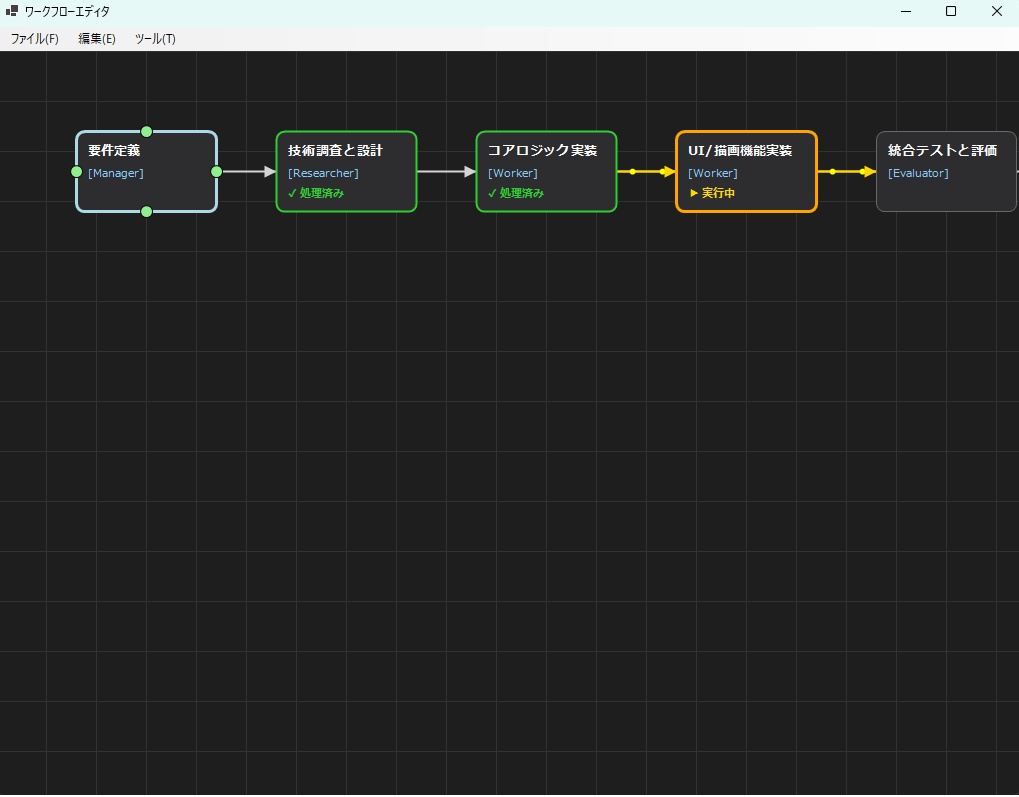Select the コアロジック実装 node
Image resolution: width=1019 pixels, height=797 pixels.
[547, 172]
